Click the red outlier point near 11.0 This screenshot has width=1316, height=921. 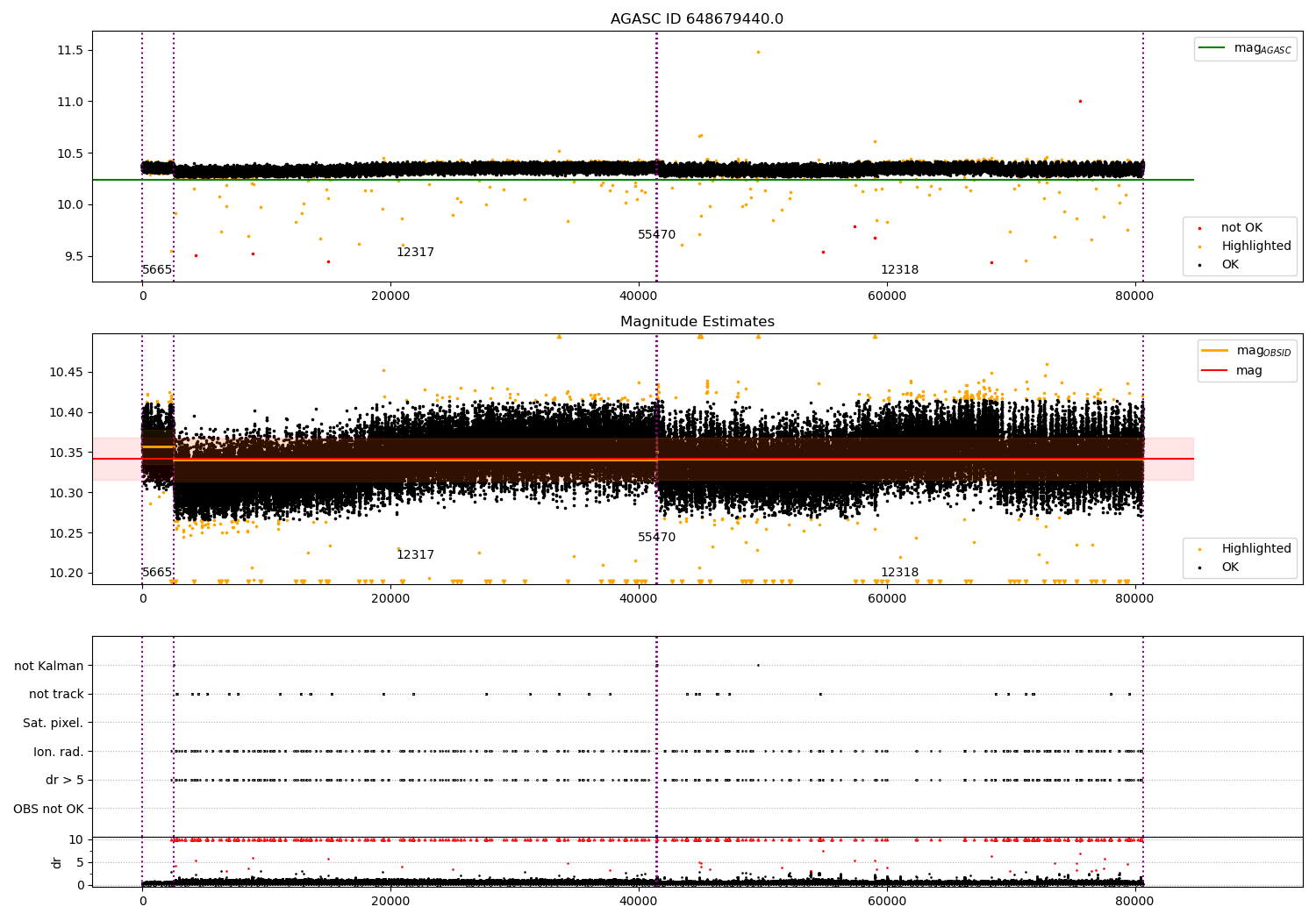click(1080, 101)
